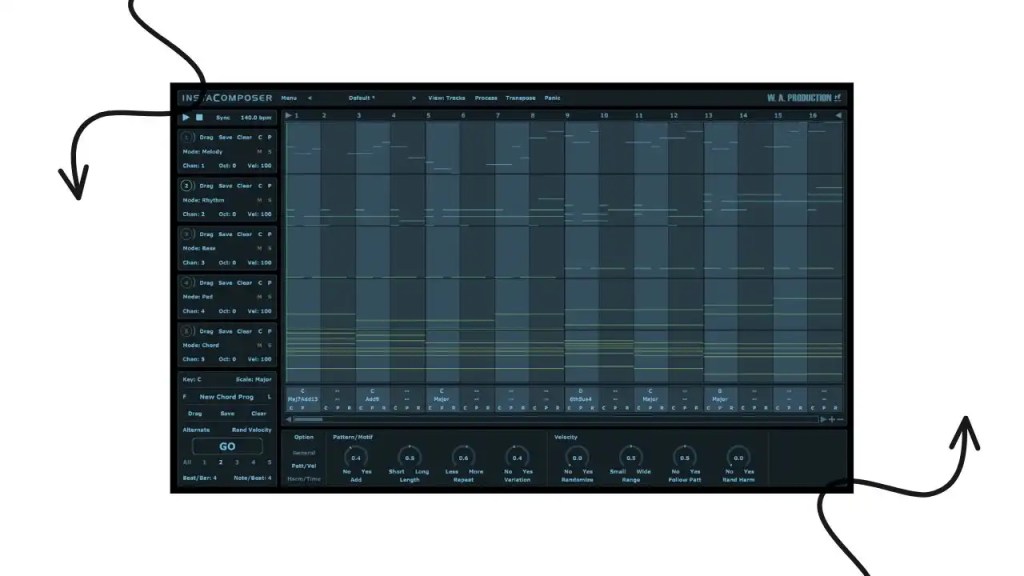
Task: Click the timeline end marker arrow
Action: (x=839, y=116)
